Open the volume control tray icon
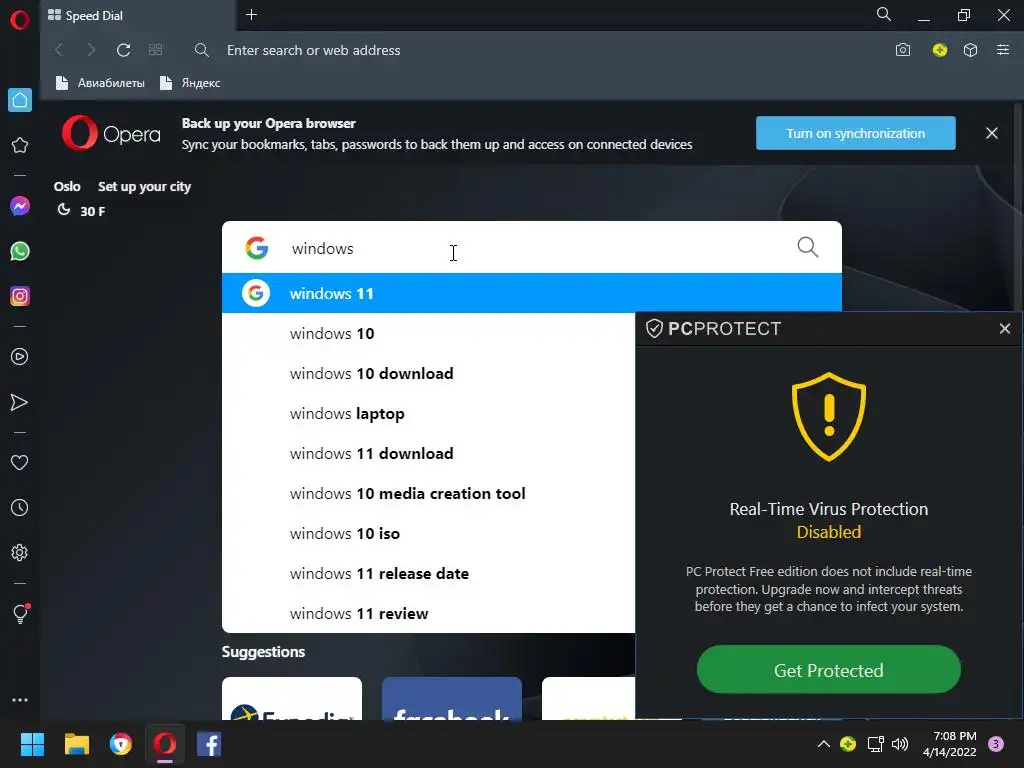Screen dimensions: 1024x768 tap(900, 744)
